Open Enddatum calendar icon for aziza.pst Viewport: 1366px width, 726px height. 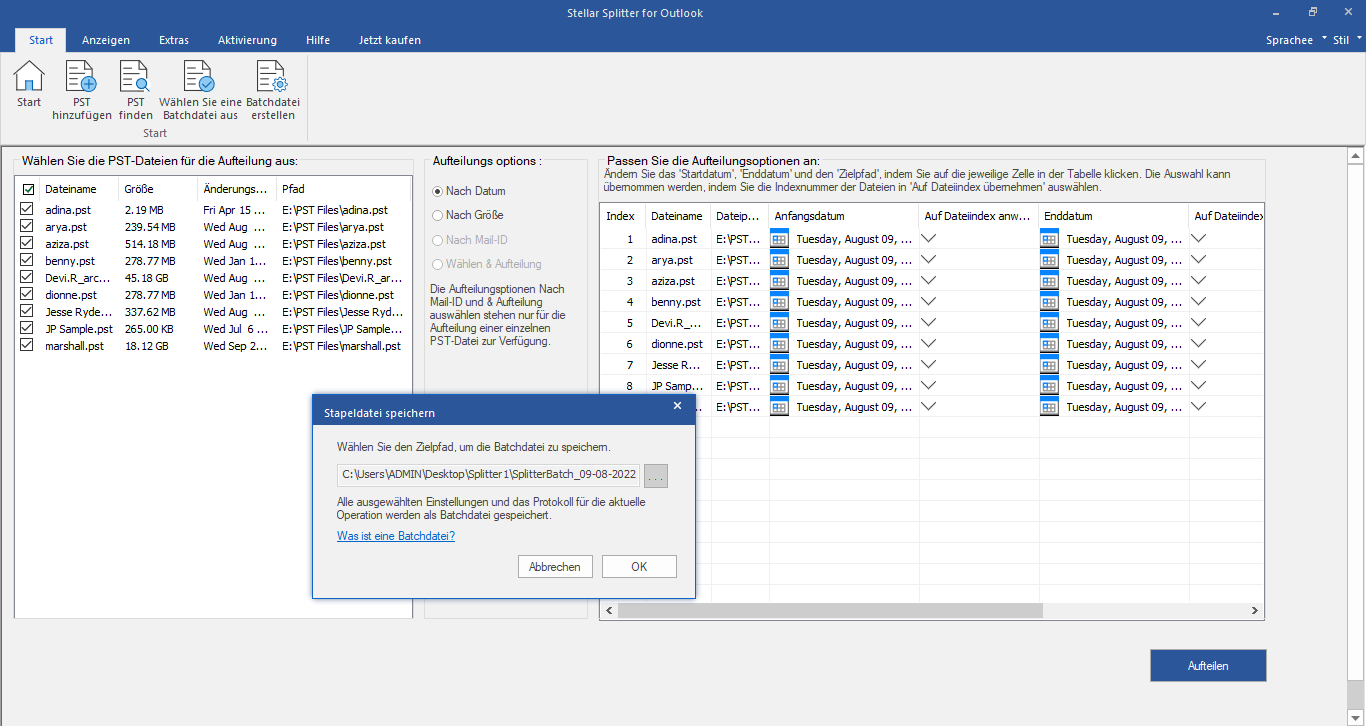pos(1050,281)
